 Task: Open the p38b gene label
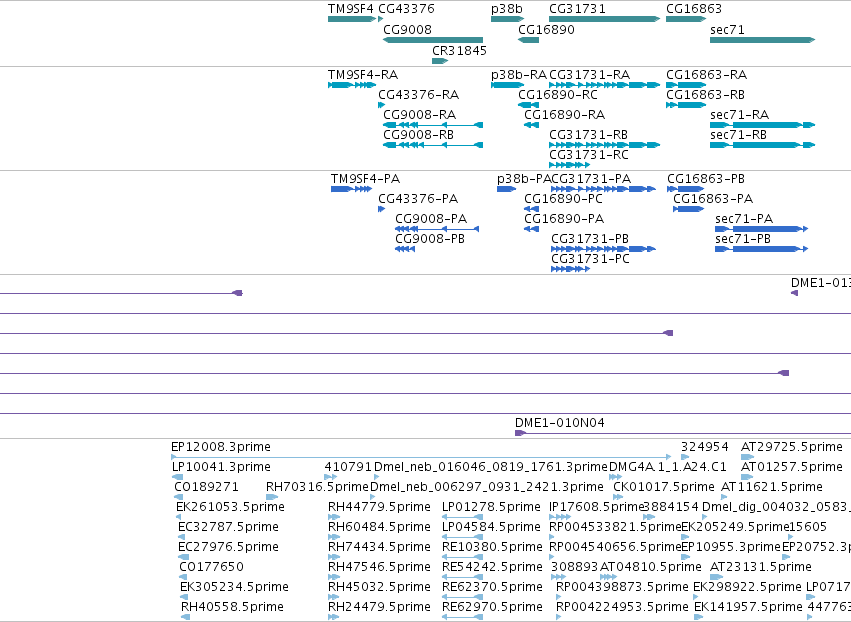[507, 9]
